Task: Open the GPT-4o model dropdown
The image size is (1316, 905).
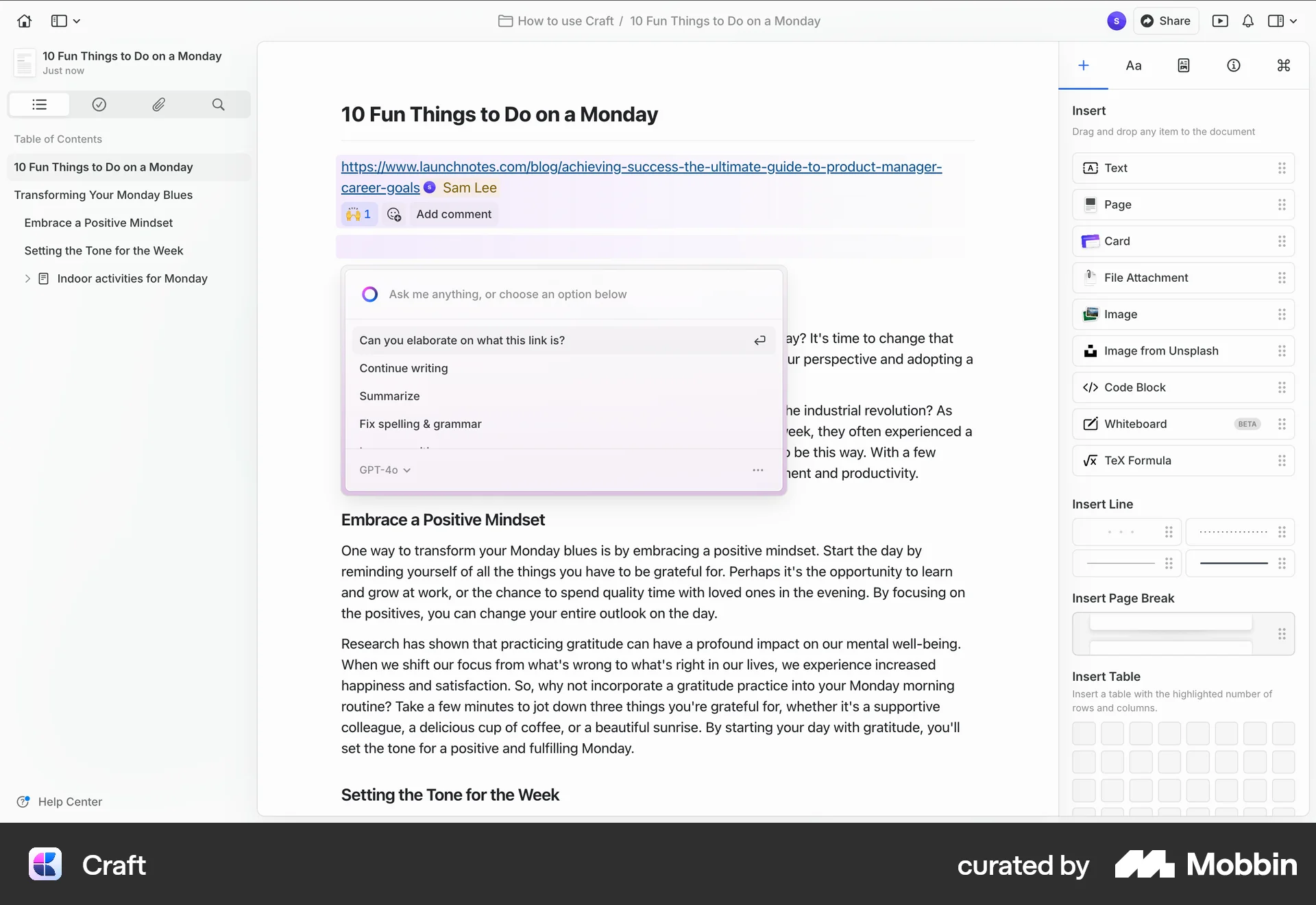Action: click(x=384, y=470)
